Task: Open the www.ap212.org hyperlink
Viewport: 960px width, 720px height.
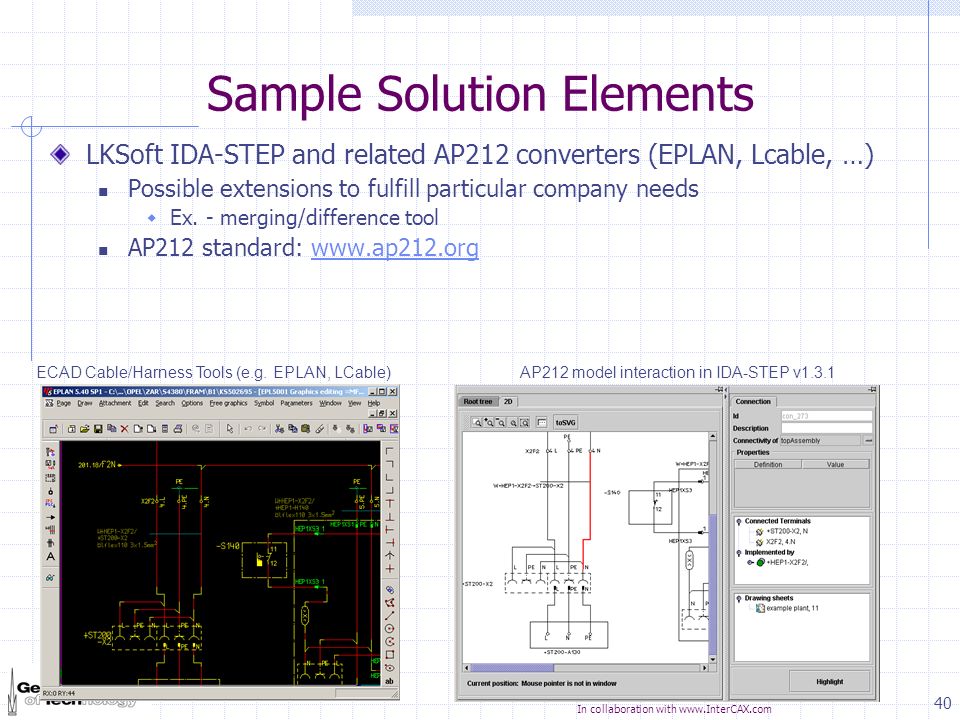Action: click(x=395, y=248)
